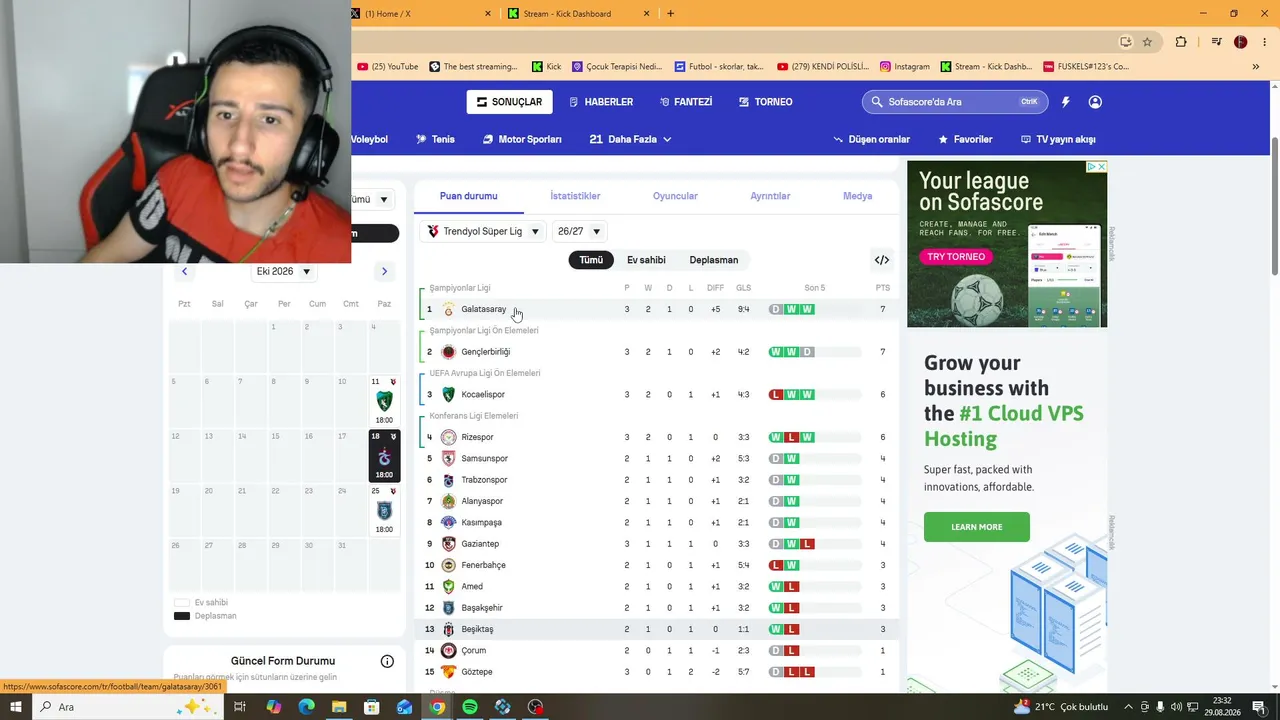Switch to the İstatistikler tab
The image size is (1280, 720).
pyautogui.click(x=575, y=196)
